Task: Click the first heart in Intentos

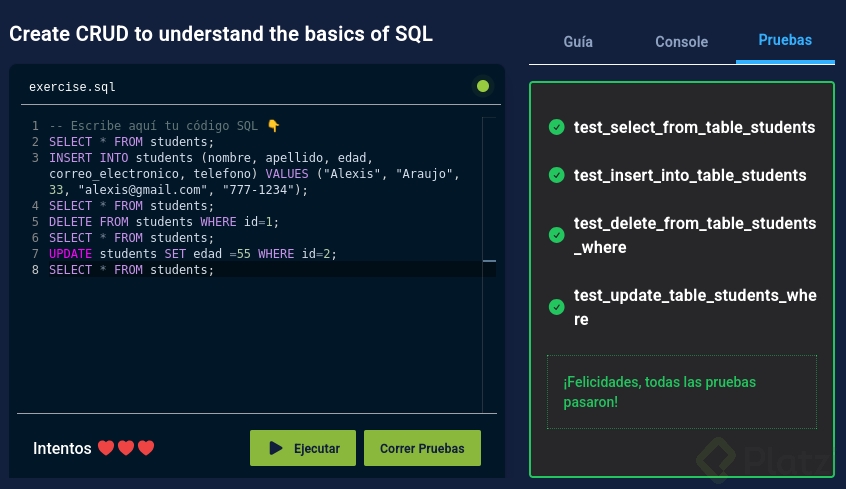Action: [x=106, y=448]
